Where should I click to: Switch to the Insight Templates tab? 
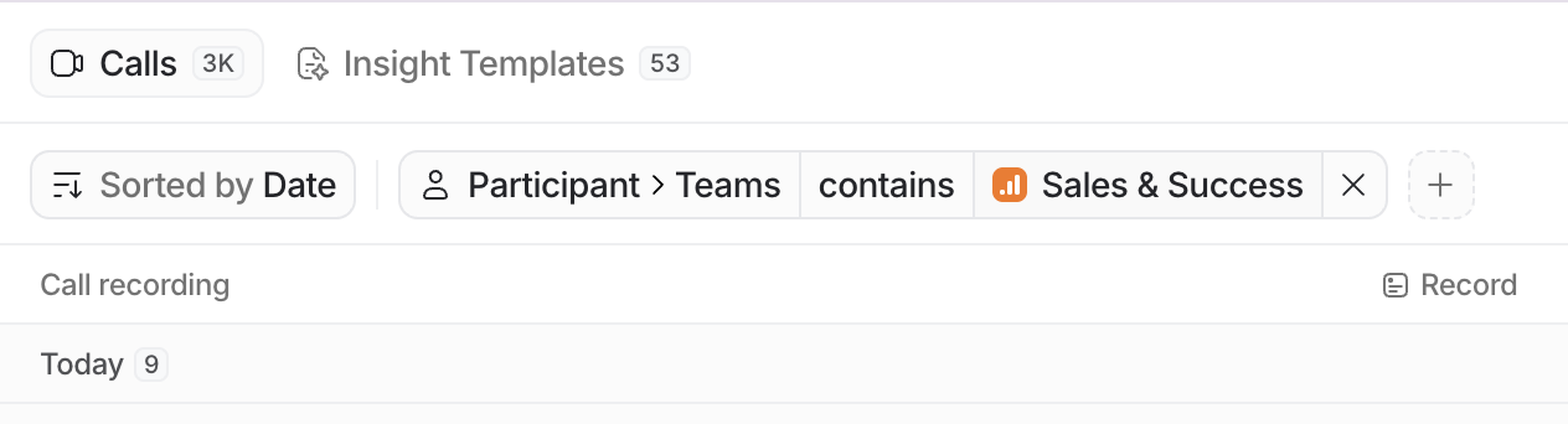pyautogui.click(x=483, y=64)
